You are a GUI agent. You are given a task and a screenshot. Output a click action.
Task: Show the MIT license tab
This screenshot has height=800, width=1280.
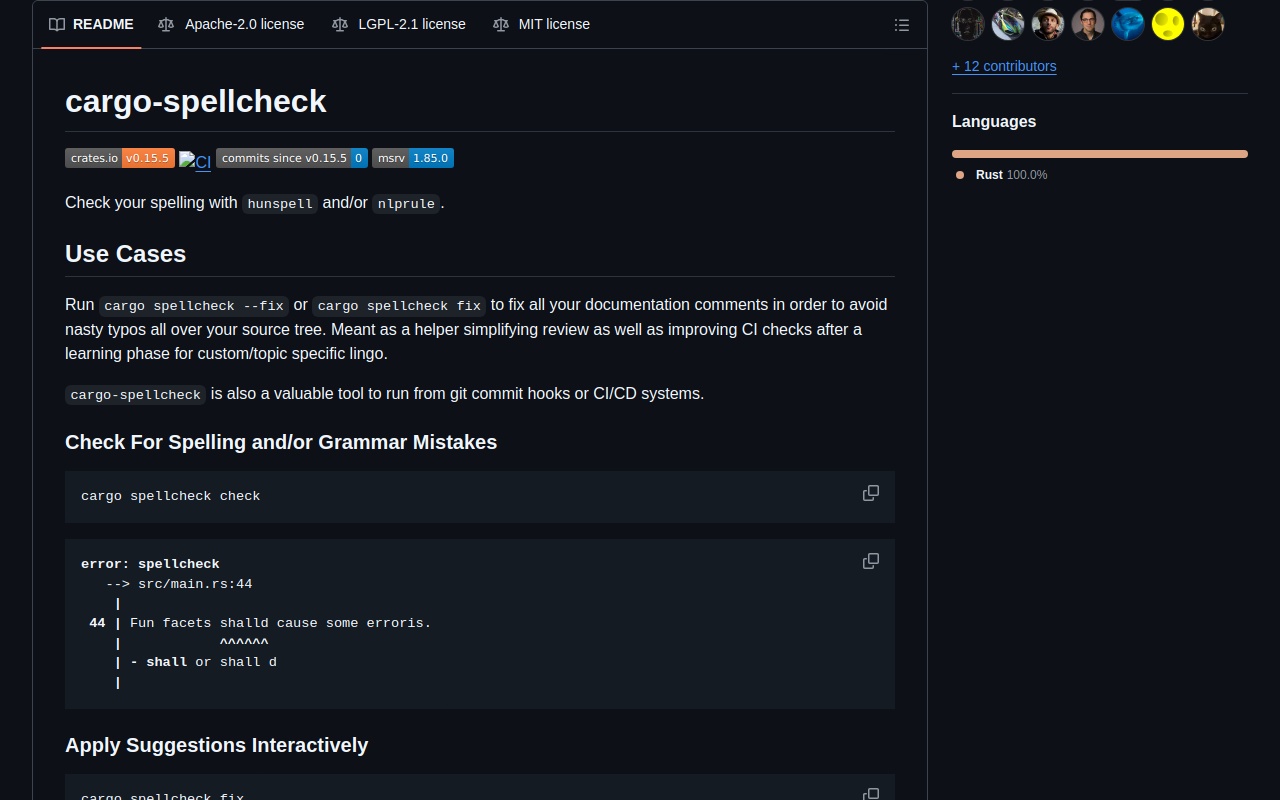coord(541,24)
